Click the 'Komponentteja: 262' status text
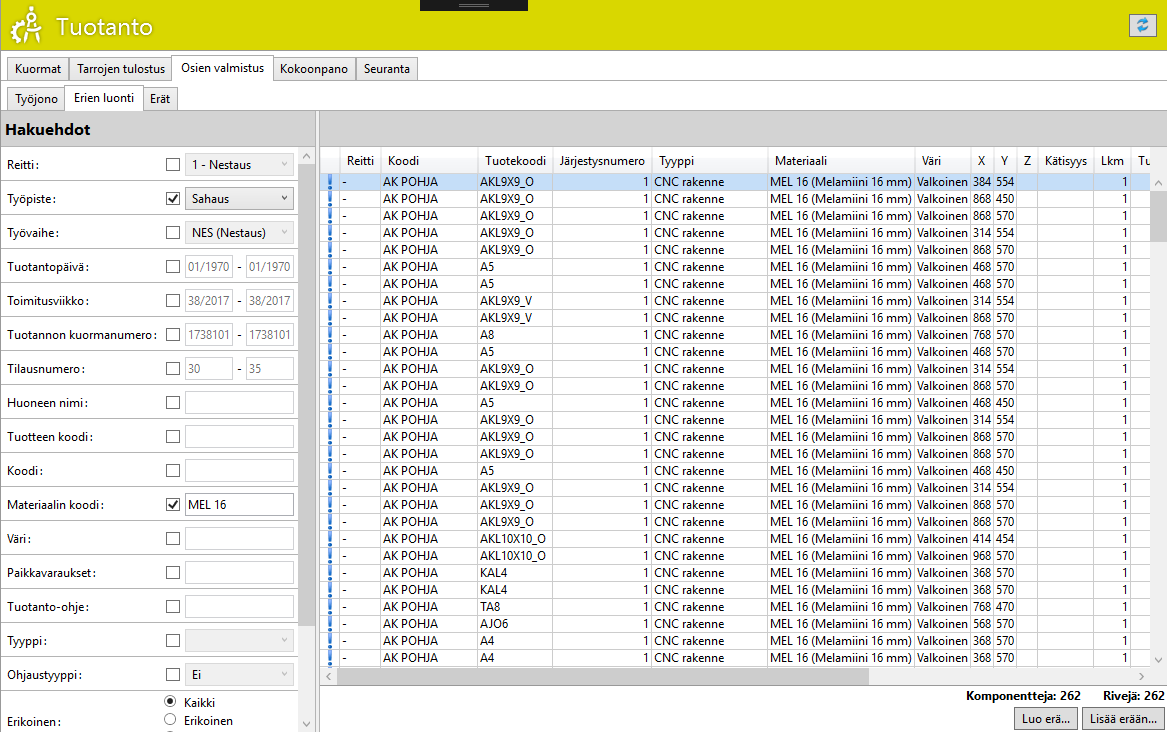Viewport: 1167px width, 732px height. pyautogui.click(x=1023, y=696)
